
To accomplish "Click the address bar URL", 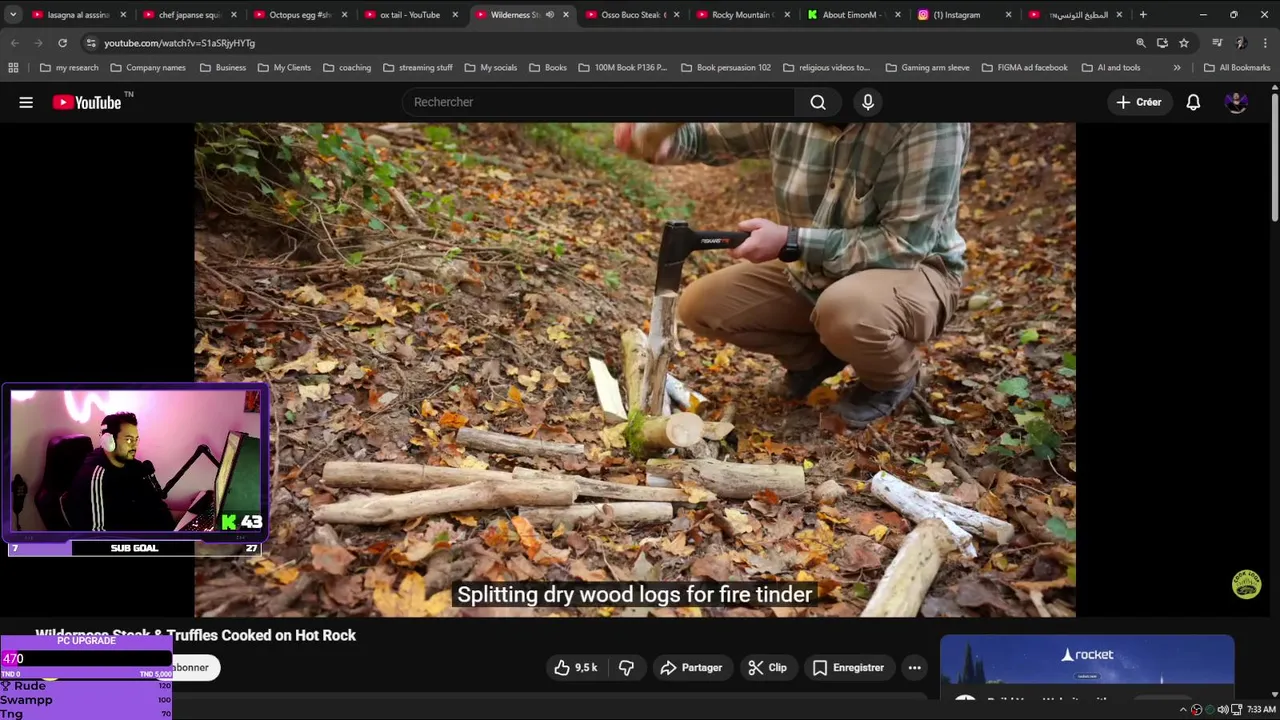I will click(180, 43).
